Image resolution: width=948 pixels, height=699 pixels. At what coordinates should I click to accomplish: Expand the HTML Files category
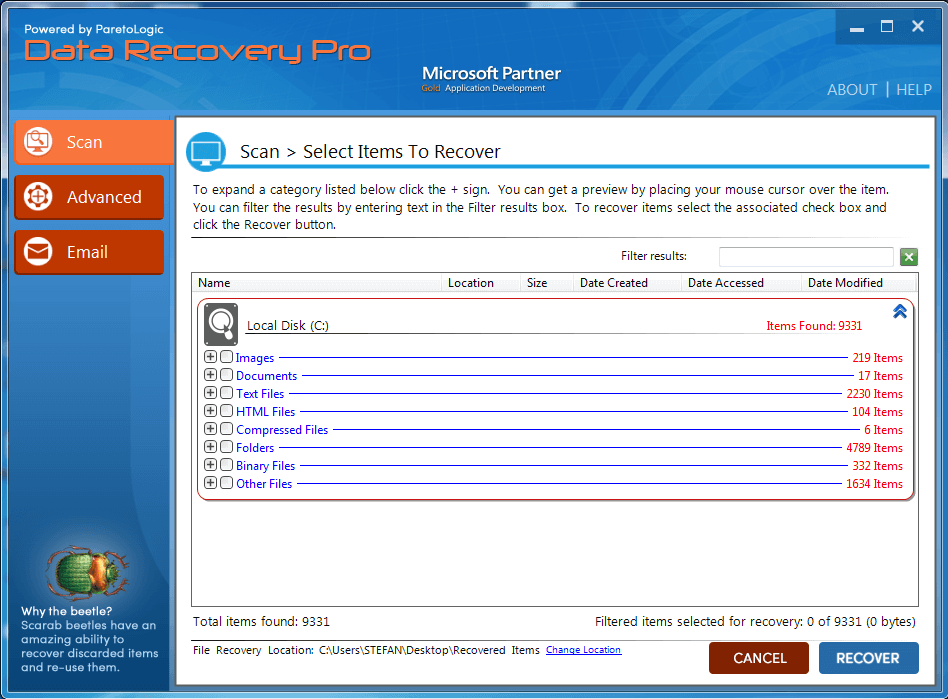(210, 411)
